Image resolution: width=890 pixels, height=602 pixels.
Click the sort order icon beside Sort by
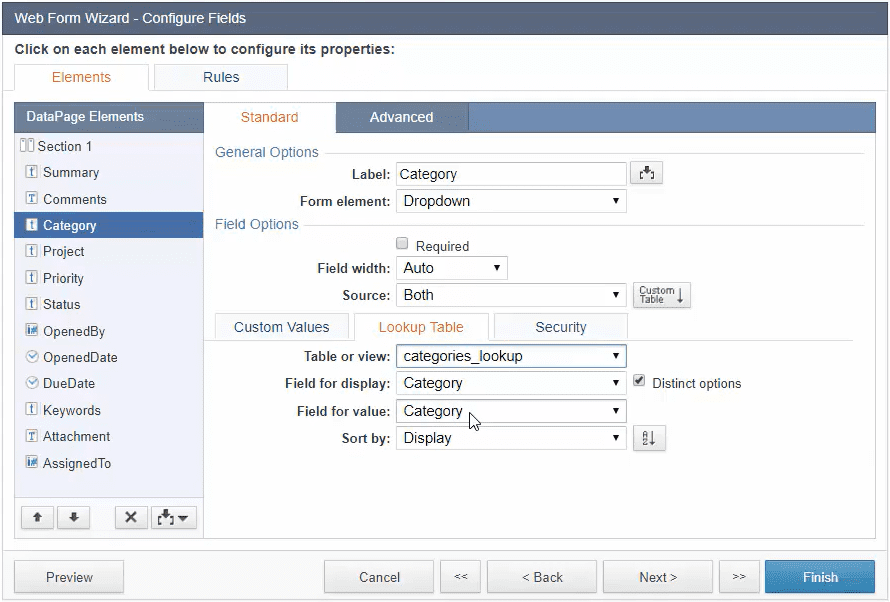tap(649, 438)
